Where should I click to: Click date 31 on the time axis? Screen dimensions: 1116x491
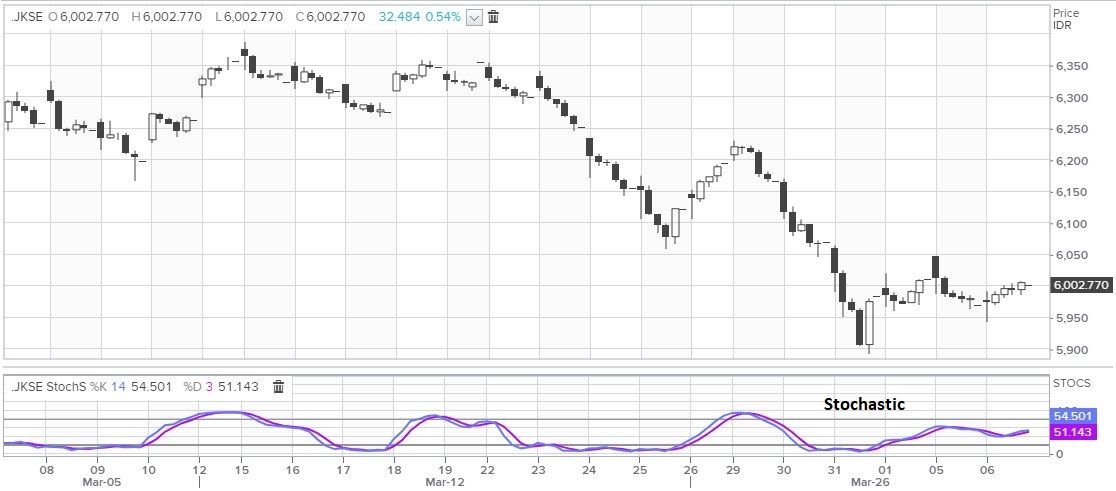tap(835, 470)
